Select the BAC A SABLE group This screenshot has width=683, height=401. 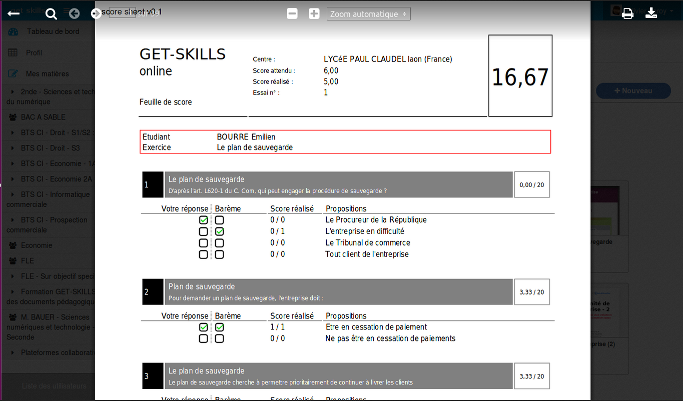[x=45, y=117]
